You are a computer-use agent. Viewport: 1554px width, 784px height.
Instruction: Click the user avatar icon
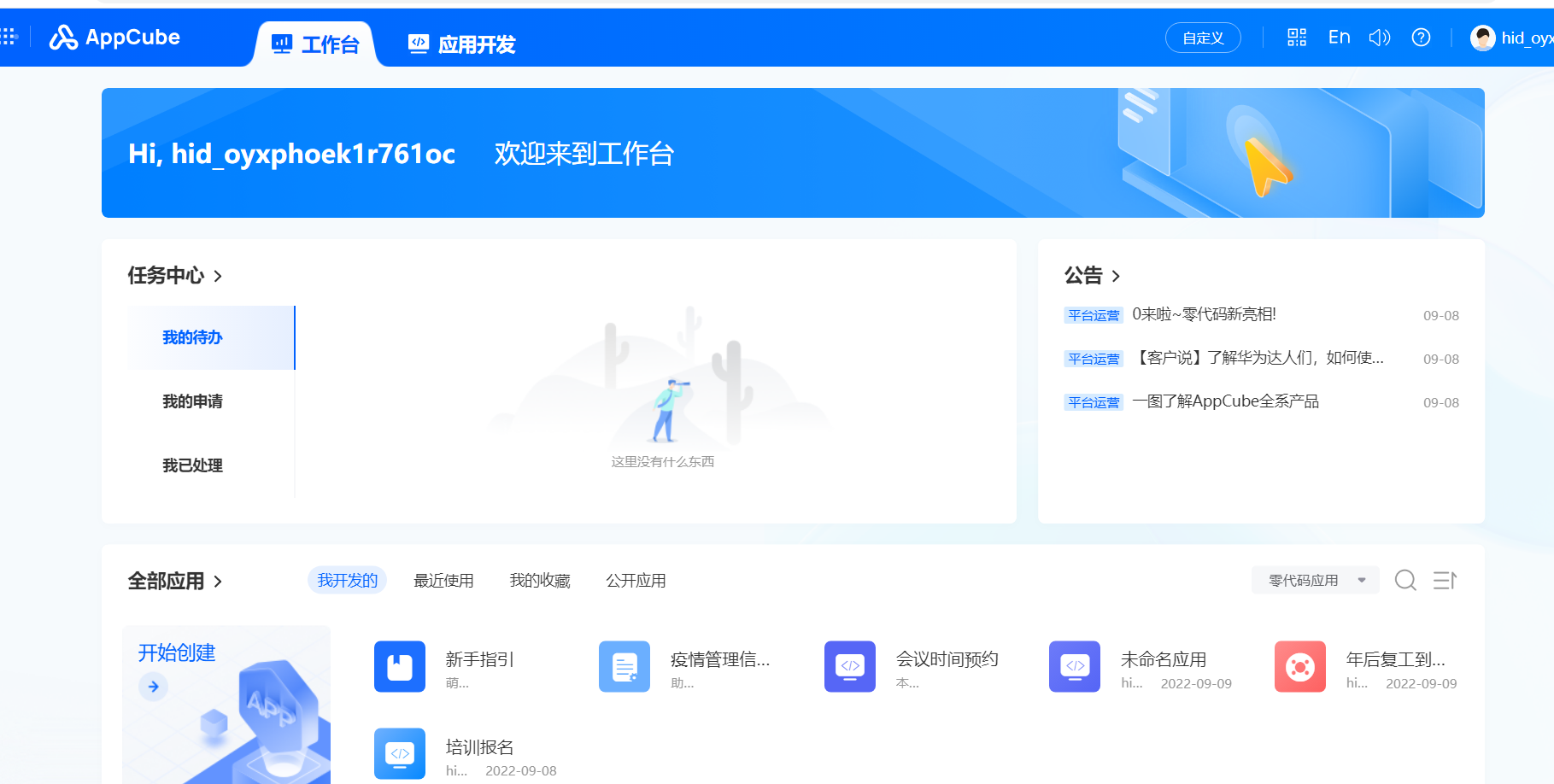1482,38
